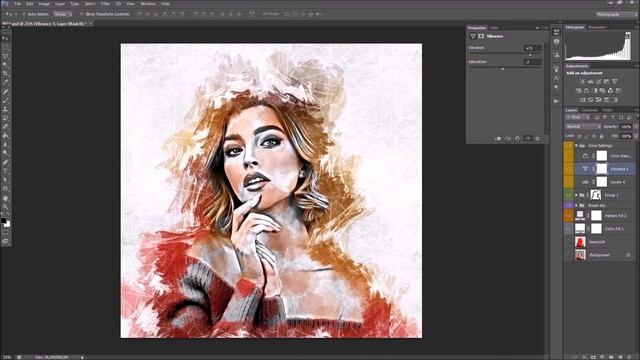Viewport: 640px width, 360px height.
Task: Hide the Color Settings group
Action: pos(568,146)
